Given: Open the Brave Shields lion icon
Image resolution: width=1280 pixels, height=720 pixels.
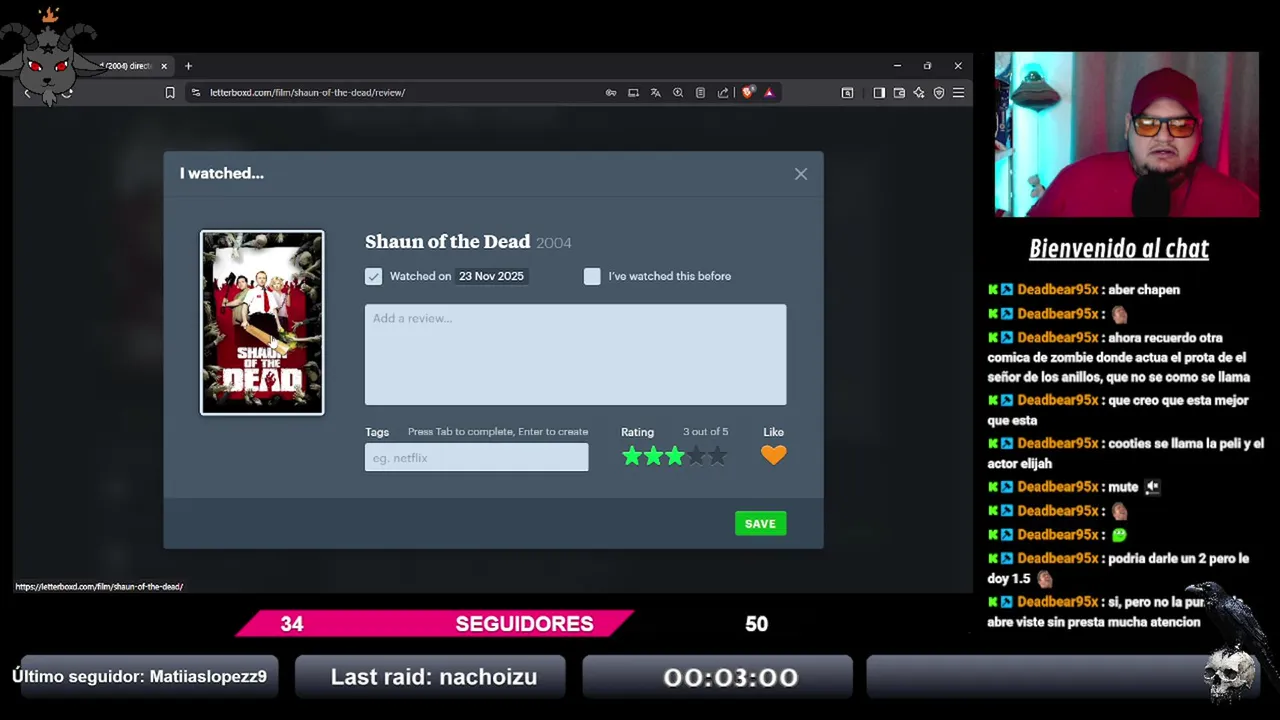Looking at the screenshot, I should [x=747, y=93].
